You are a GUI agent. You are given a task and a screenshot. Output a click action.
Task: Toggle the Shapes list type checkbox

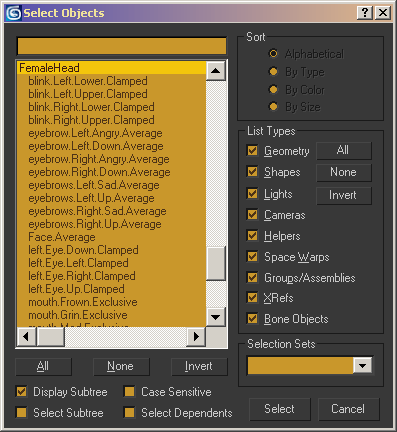tap(252, 172)
